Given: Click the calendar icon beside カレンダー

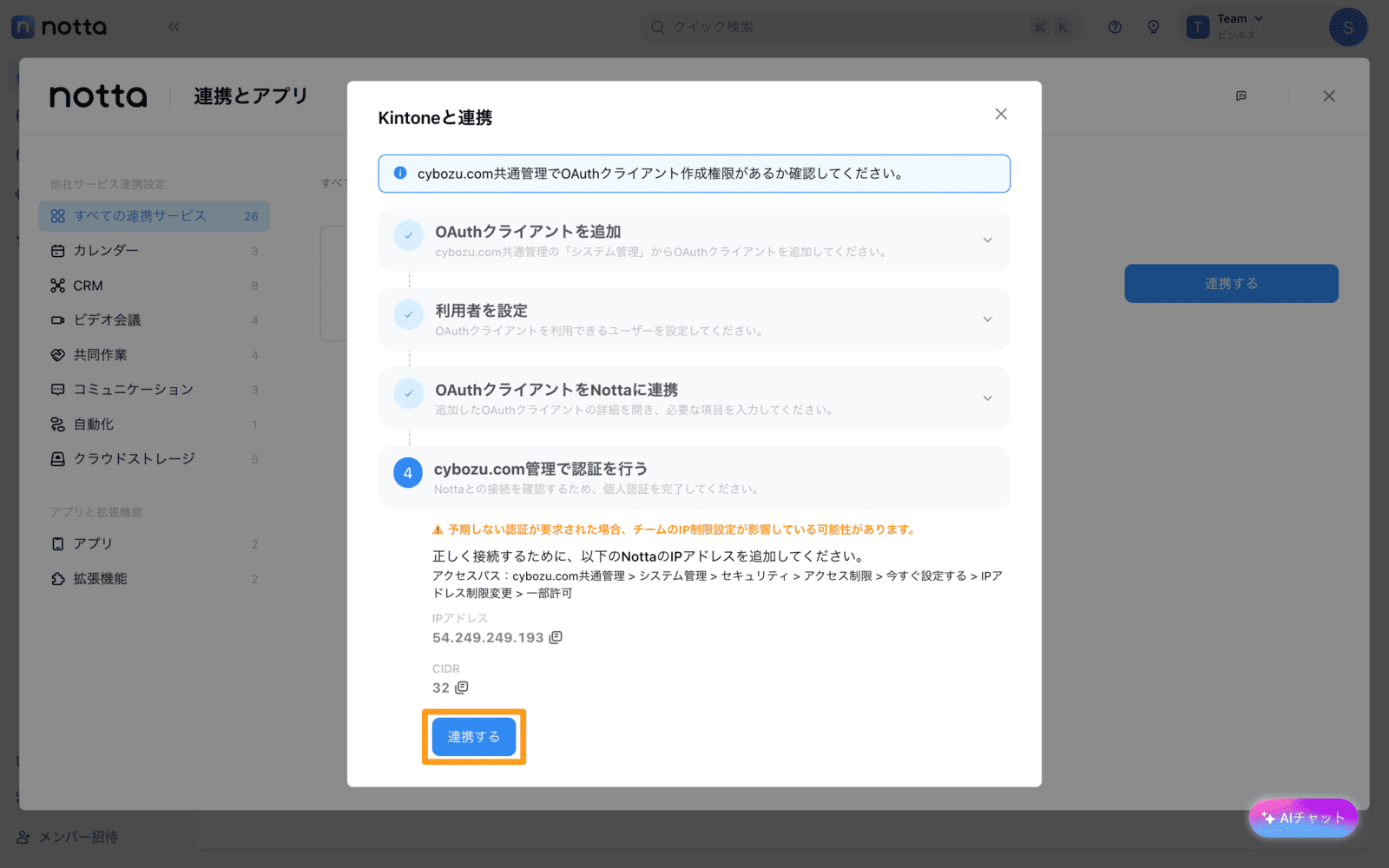Looking at the screenshot, I should pos(57,251).
